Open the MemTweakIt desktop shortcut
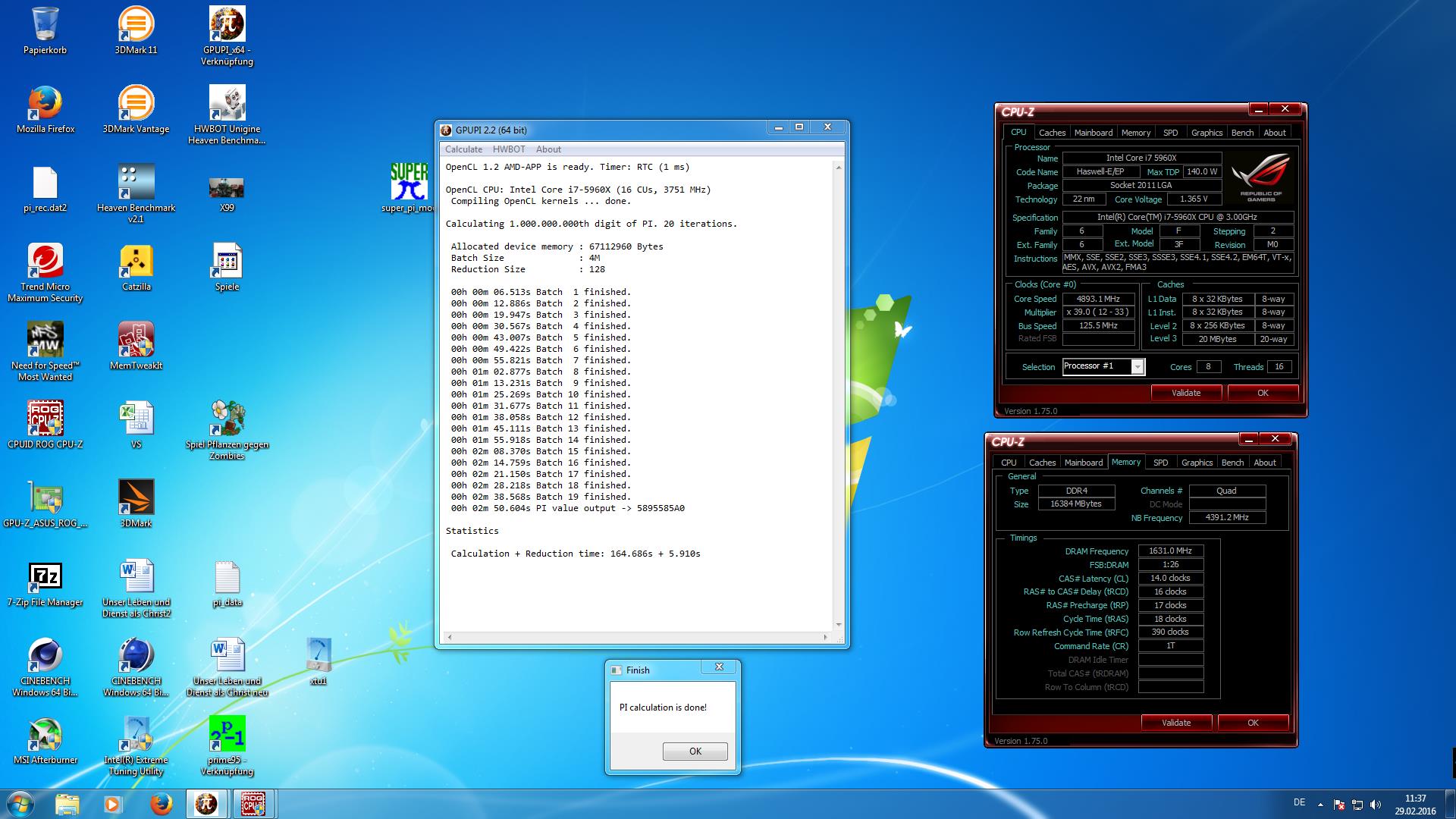 click(136, 346)
